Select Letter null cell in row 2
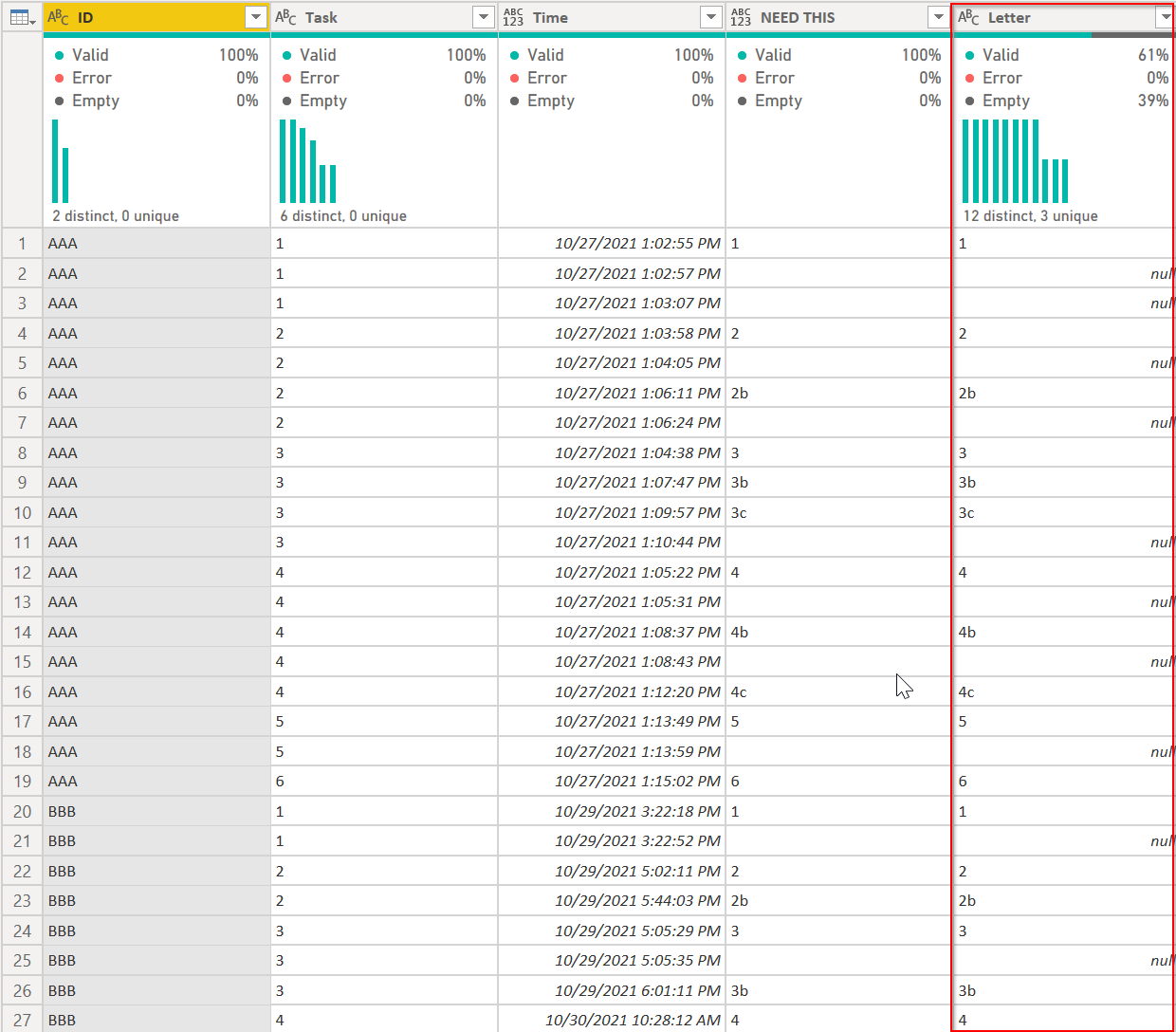Screen dimensions: 1176x1032 point(1064,273)
